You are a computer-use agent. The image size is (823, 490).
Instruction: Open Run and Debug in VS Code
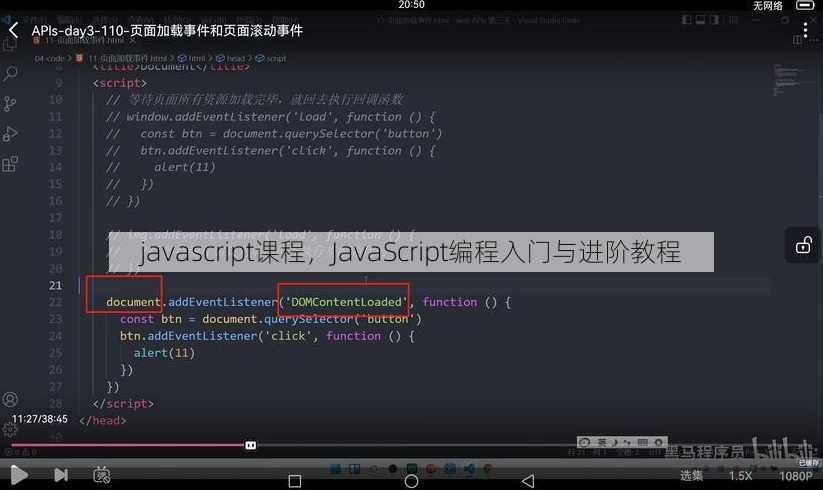click(x=10, y=134)
